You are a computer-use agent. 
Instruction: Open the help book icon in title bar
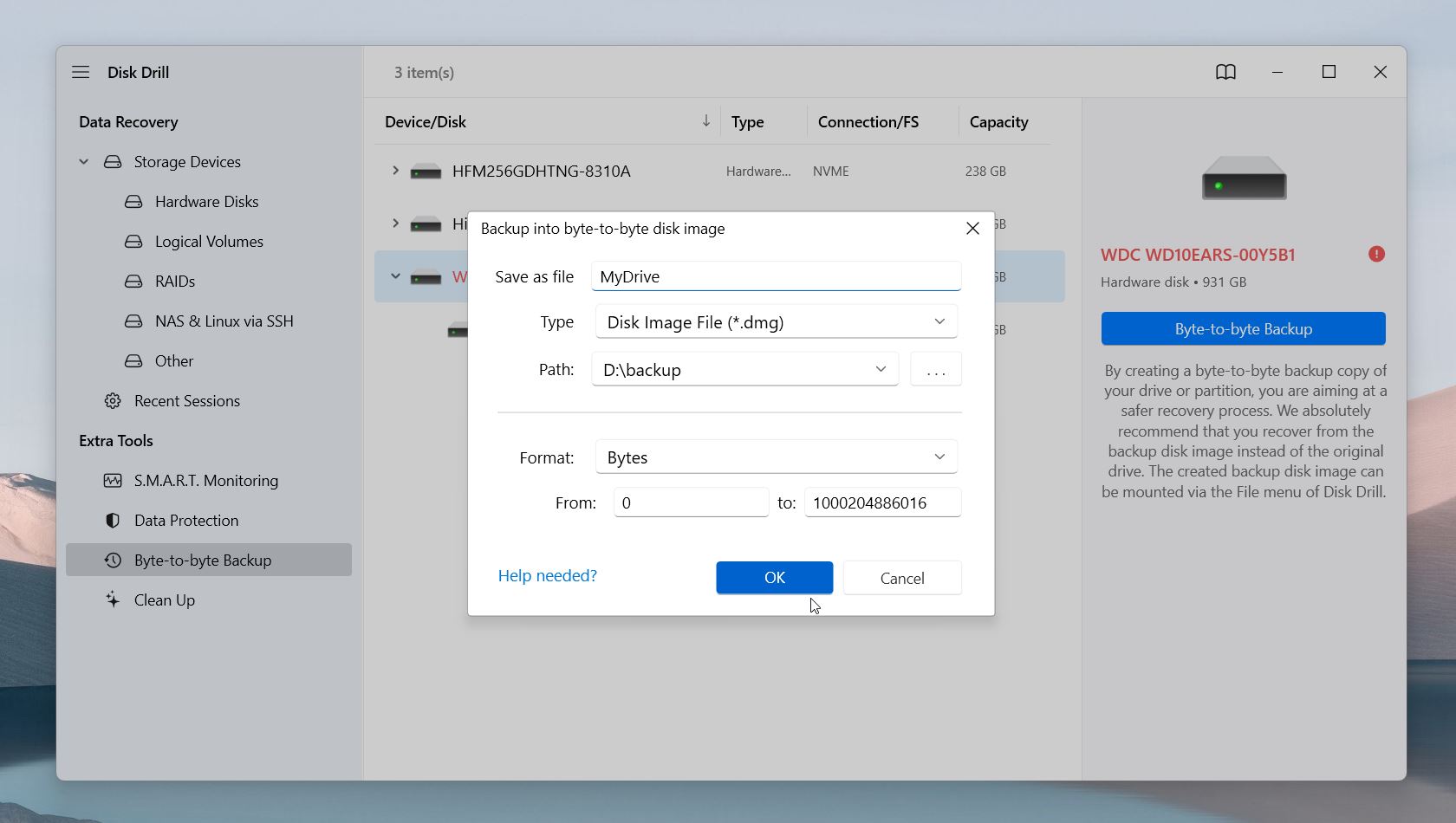pos(1225,72)
